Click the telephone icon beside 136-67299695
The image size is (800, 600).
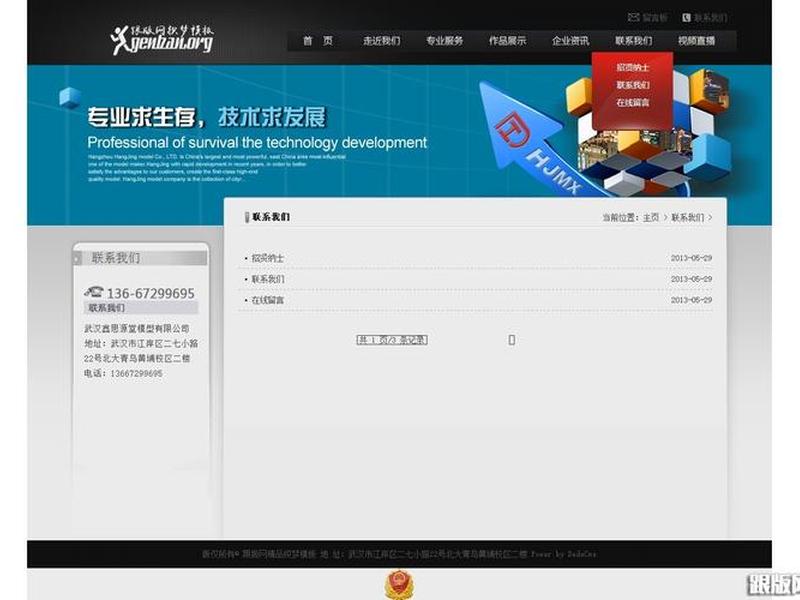coord(93,292)
